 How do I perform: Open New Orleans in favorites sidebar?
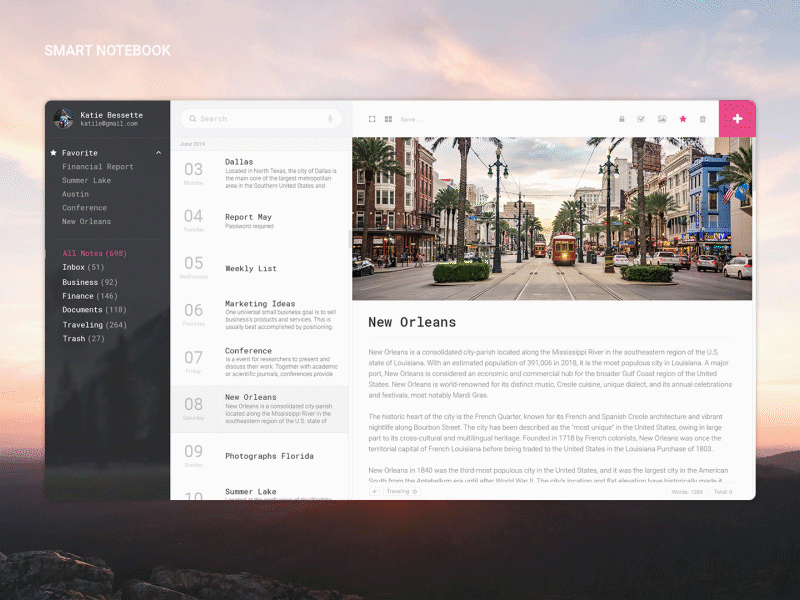86,221
